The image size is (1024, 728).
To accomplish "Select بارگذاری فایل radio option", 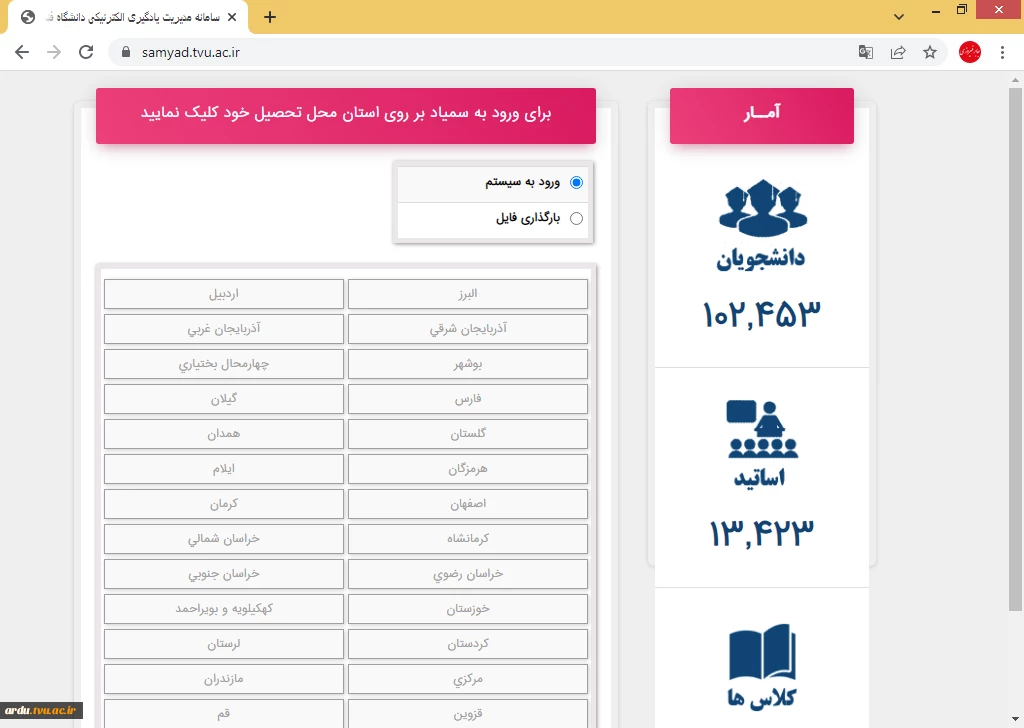I will 576,218.
